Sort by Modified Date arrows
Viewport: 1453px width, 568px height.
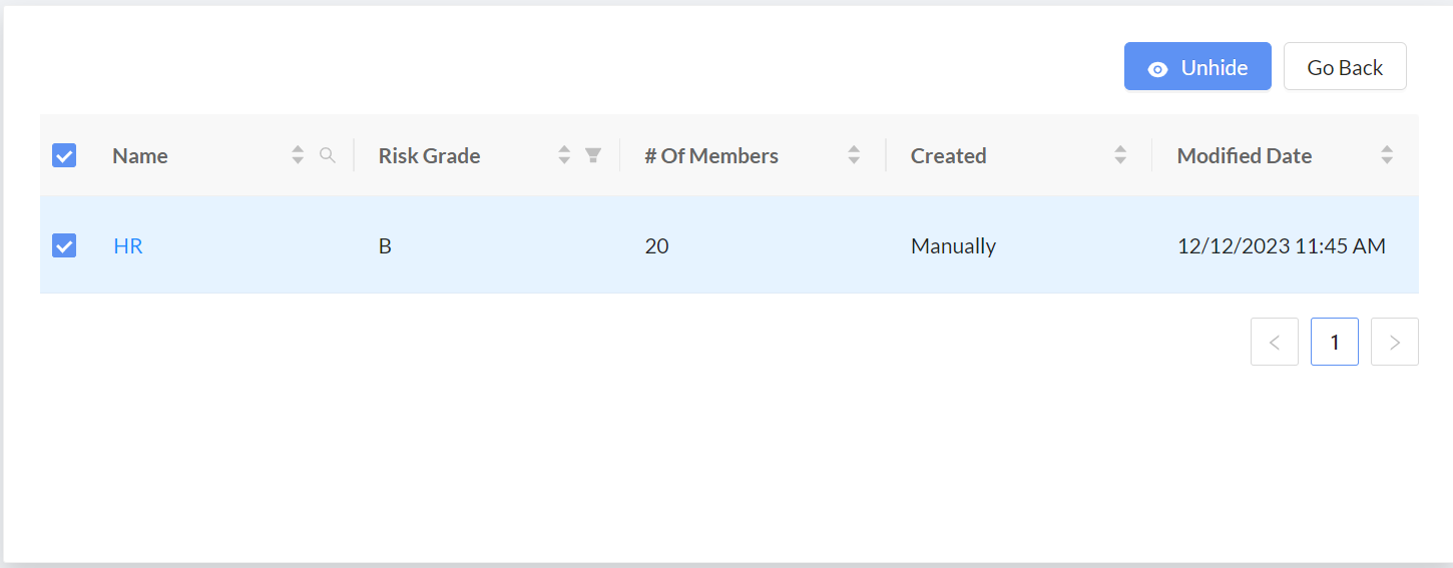[1387, 155]
